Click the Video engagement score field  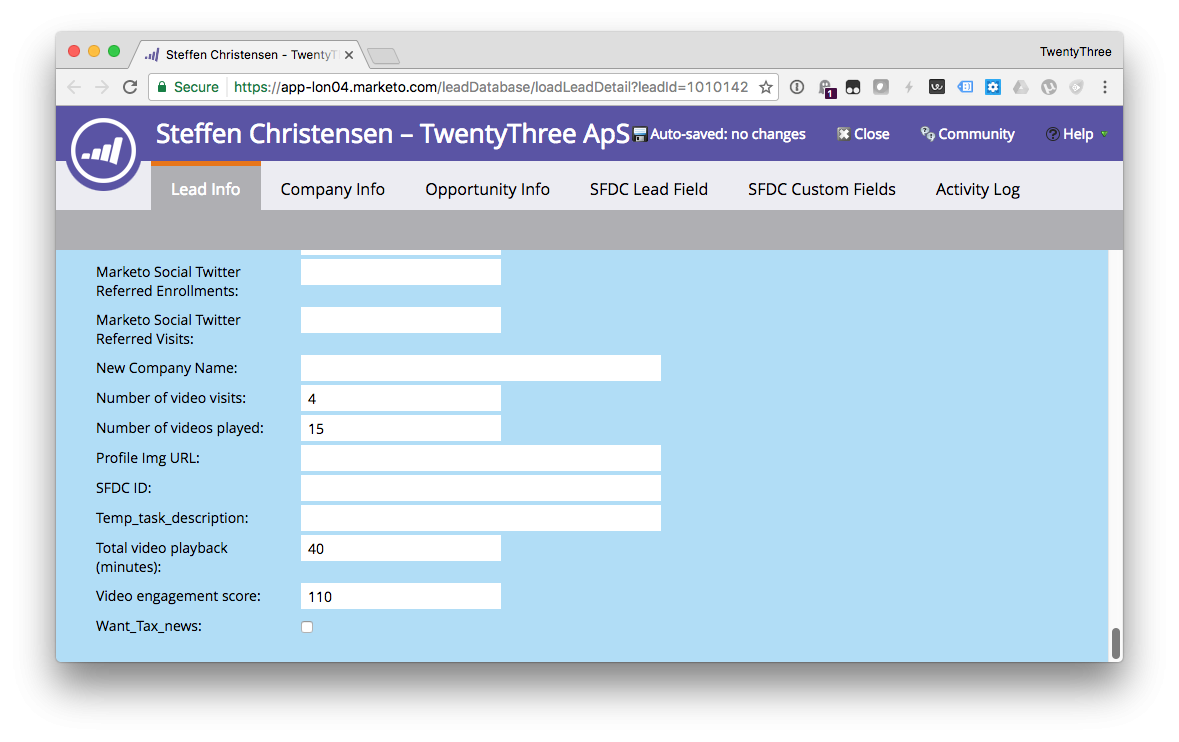pyautogui.click(x=401, y=597)
